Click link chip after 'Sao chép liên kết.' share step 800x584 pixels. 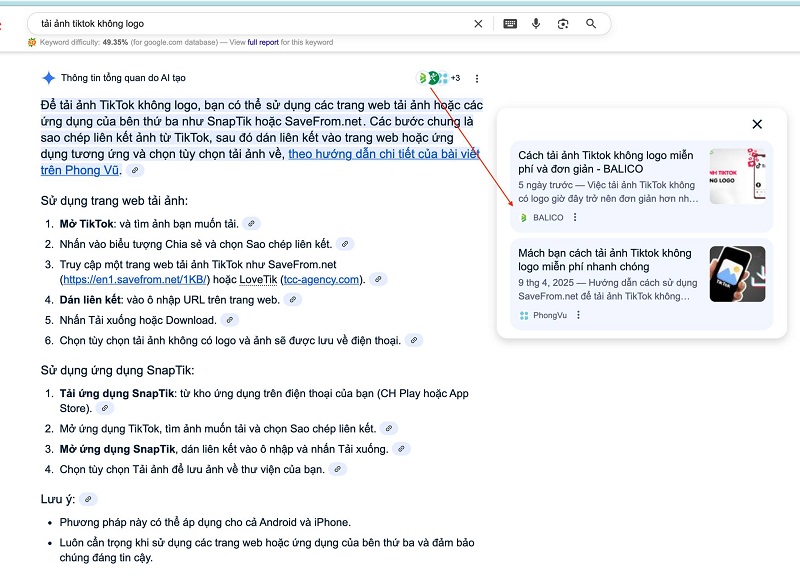tap(345, 244)
